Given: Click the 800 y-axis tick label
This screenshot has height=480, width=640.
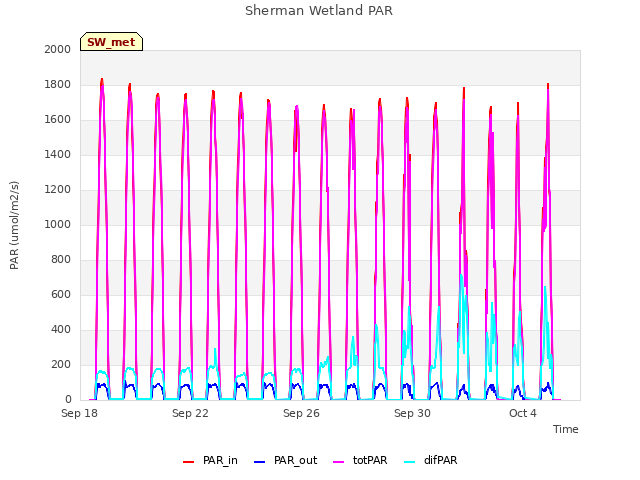Looking at the screenshot, I should tap(61, 260).
